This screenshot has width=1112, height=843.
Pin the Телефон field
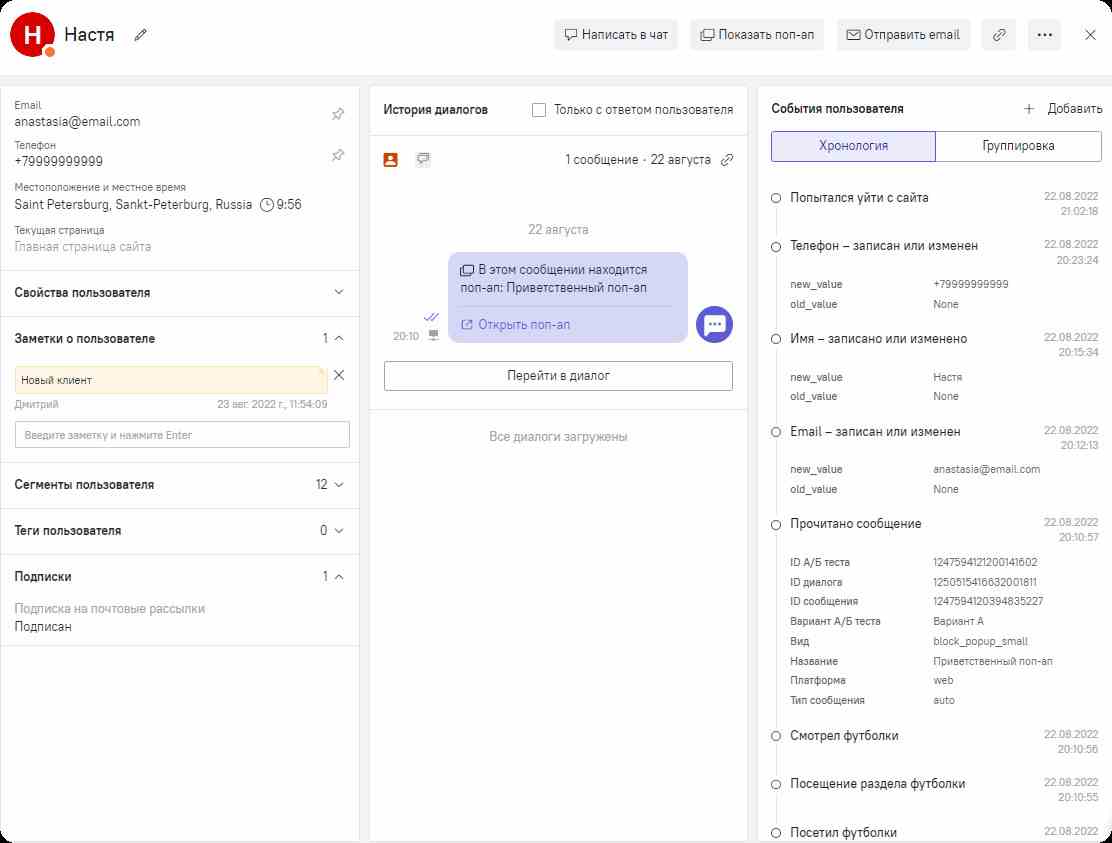click(338, 155)
